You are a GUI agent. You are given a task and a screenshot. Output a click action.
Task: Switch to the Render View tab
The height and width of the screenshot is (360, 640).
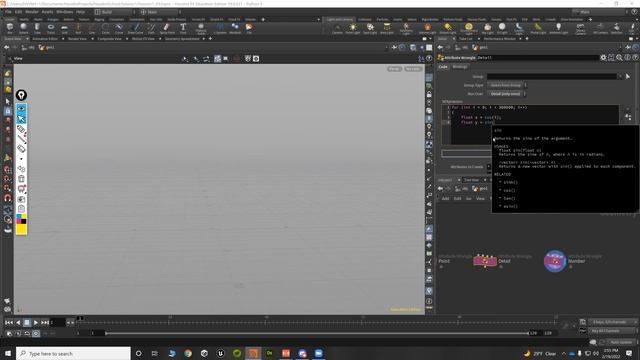pyautogui.click(x=77, y=39)
